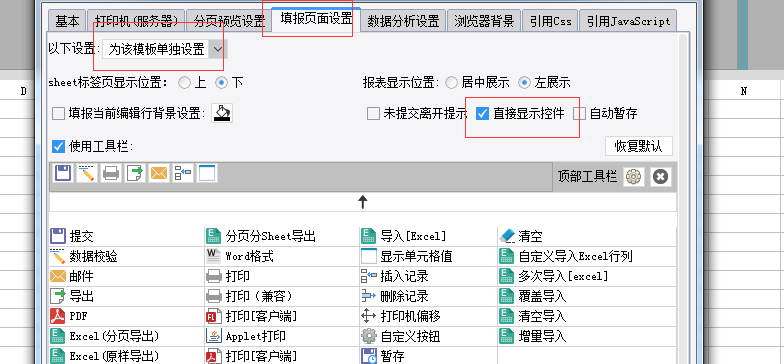Image resolution: width=784 pixels, height=364 pixels.
Task: Open the 为该模板单独设置 dropdown
Action: [164, 49]
